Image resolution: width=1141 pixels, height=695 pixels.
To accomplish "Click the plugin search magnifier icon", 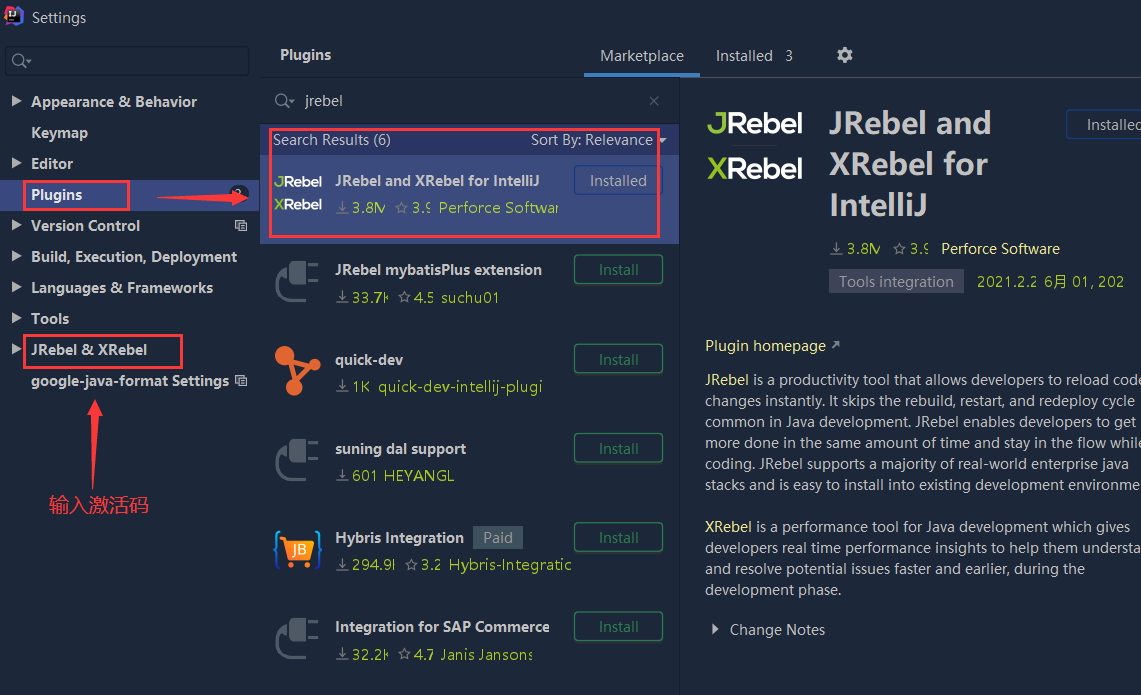I will pyautogui.click(x=284, y=100).
